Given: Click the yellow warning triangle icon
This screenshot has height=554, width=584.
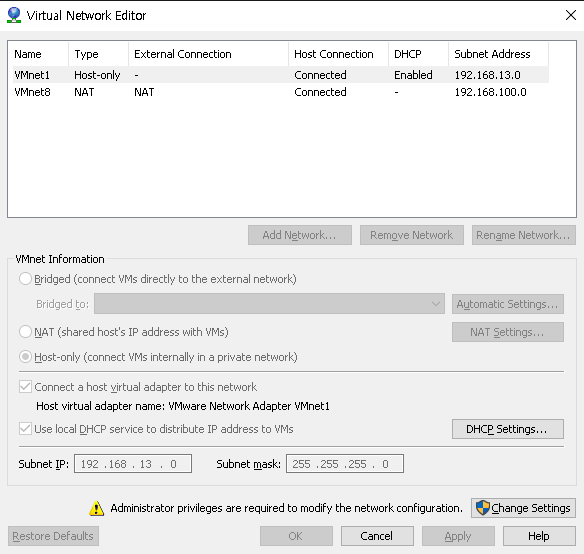Looking at the screenshot, I should click(96, 509).
